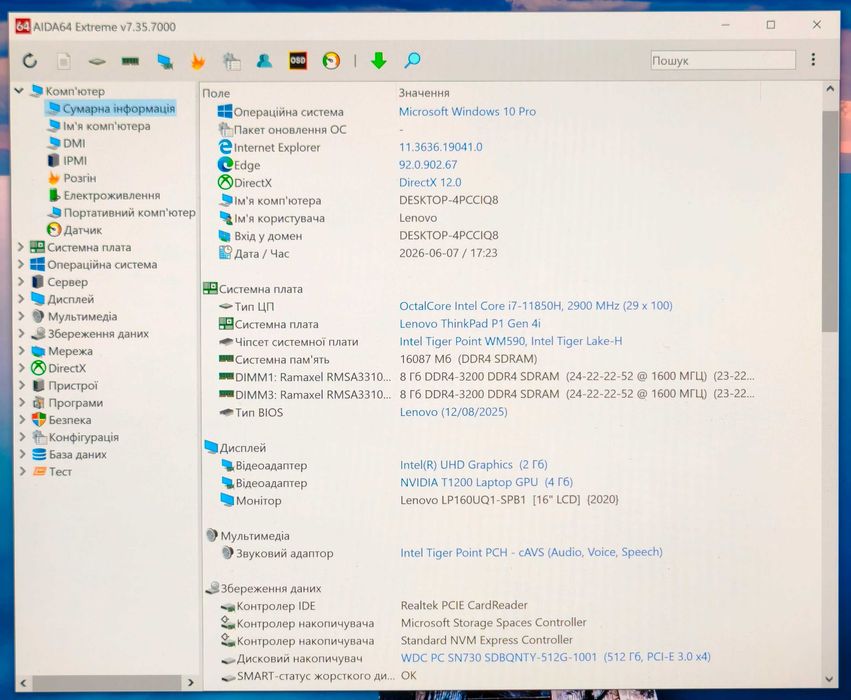Click the gauge icon beside Датчик
The width and height of the screenshot is (851, 700).
pos(54,230)
